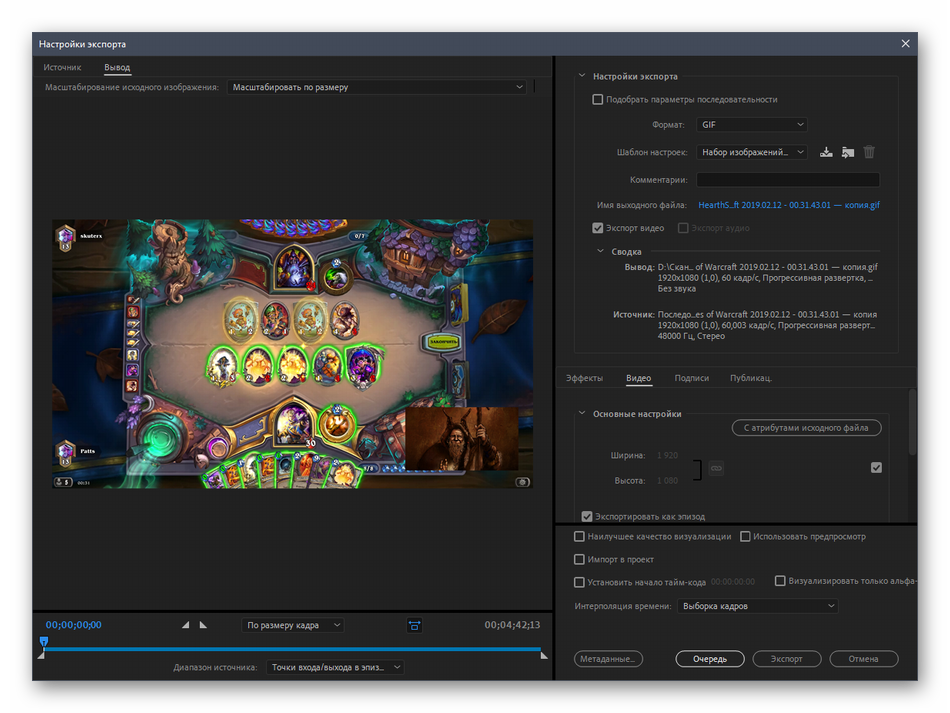The width and height of the screenshot is (950, 713).
Task: Click the Set Out Point triangle
Action: click(x=203, y=625)
